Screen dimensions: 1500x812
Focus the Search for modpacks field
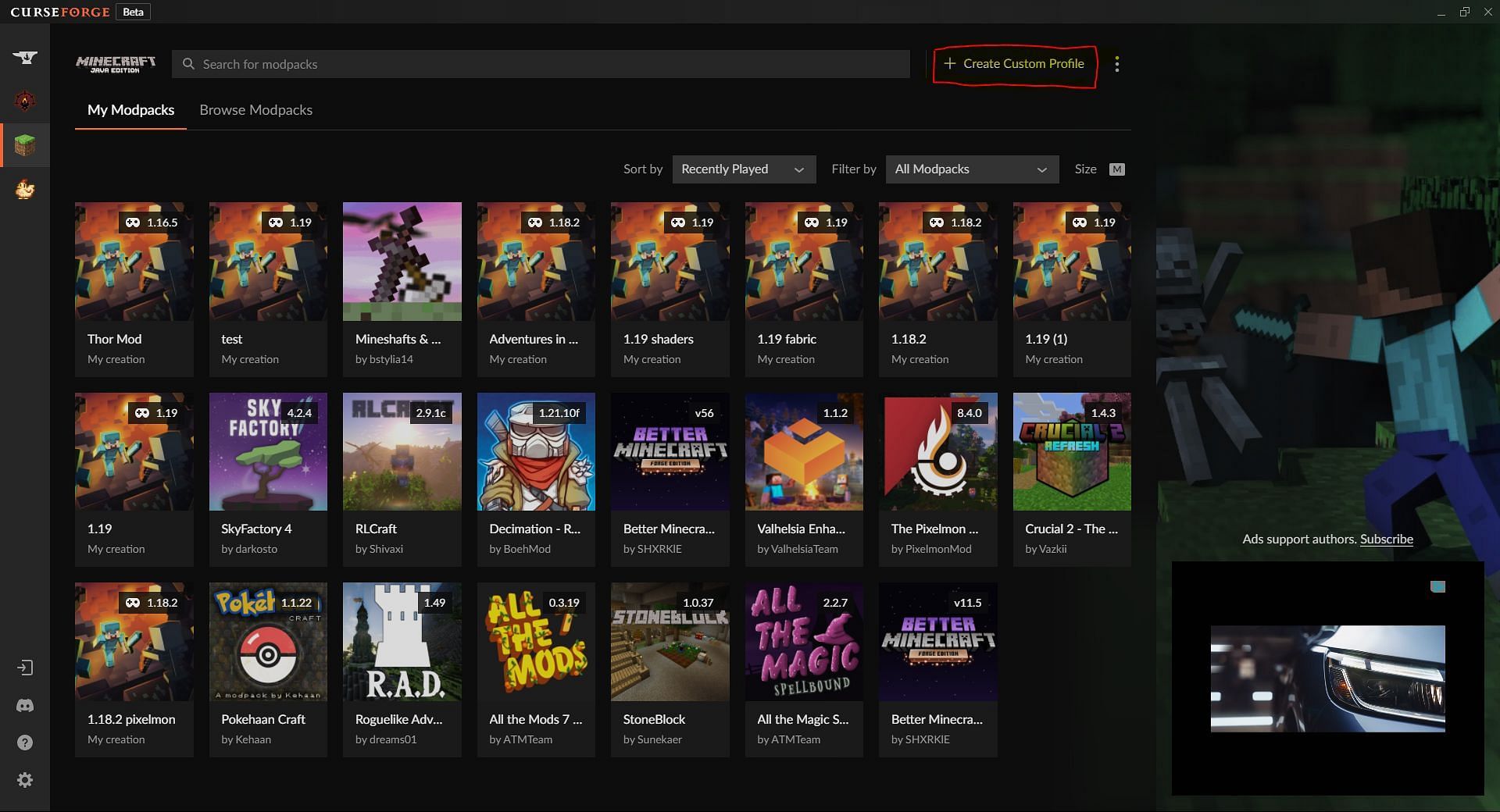(541, 64)
